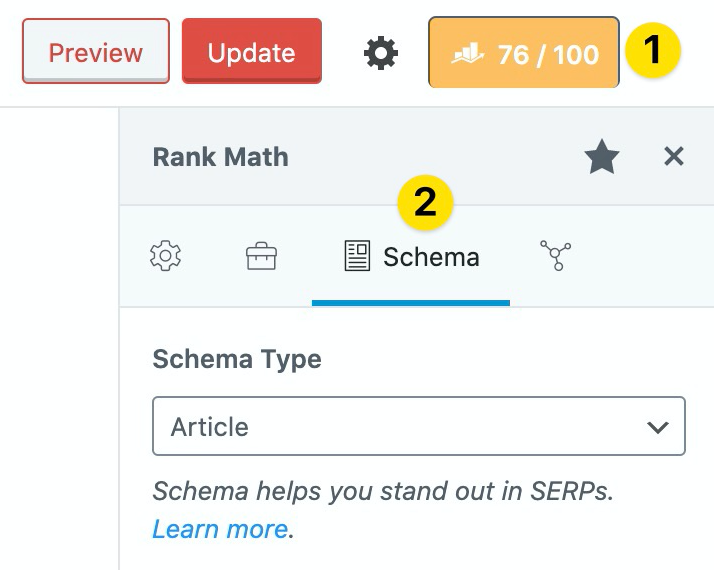Click the chart icon in SEO score button
Viewport: 714px width, 570px height.
tap(467, 54)
